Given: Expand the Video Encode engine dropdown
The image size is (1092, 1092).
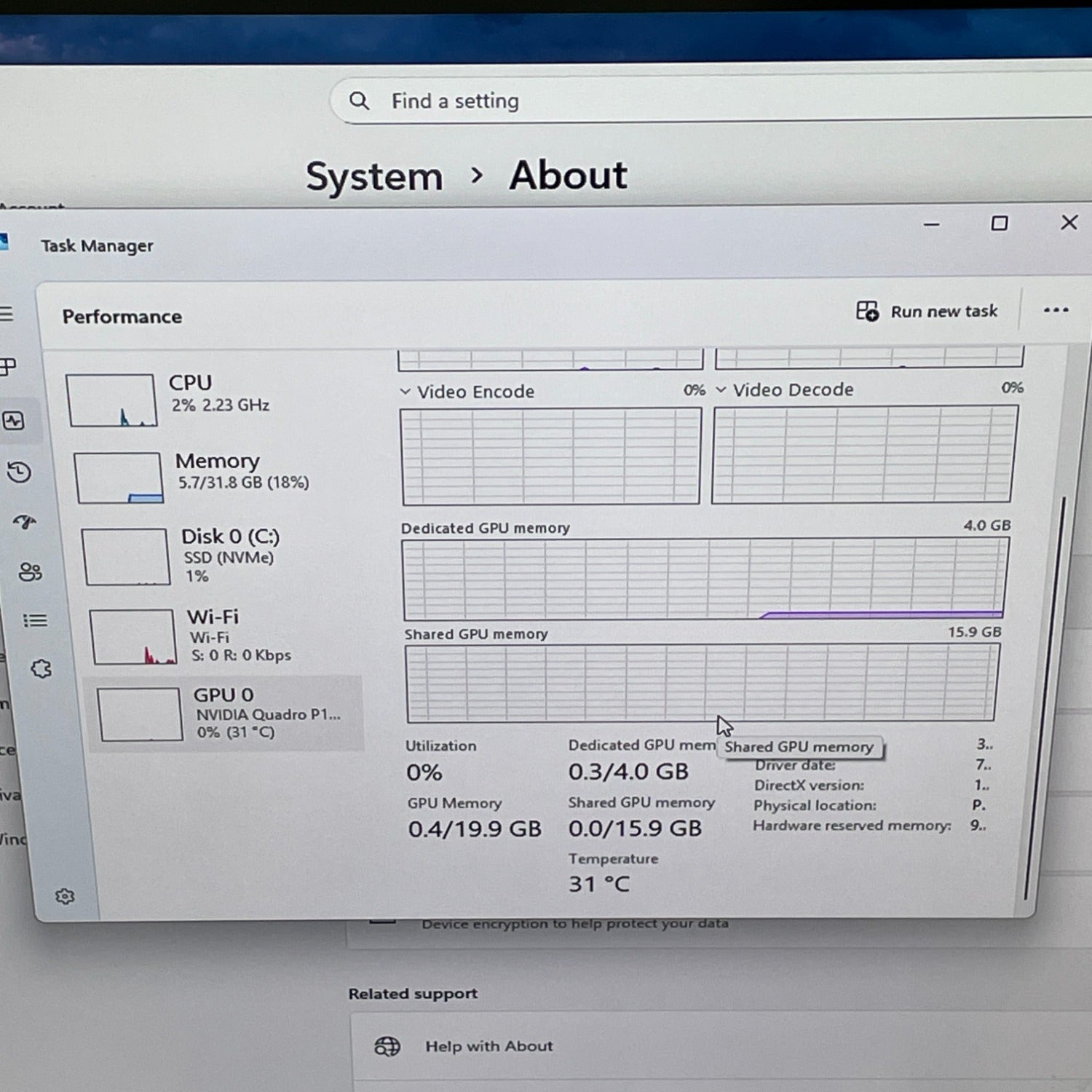Looking at the screenshot, I should [405, 392].
